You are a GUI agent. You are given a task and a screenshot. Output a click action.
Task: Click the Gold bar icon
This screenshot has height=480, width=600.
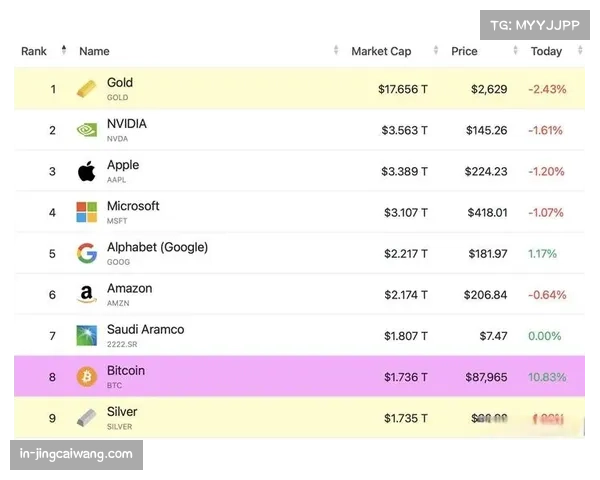tap(87, 89)
